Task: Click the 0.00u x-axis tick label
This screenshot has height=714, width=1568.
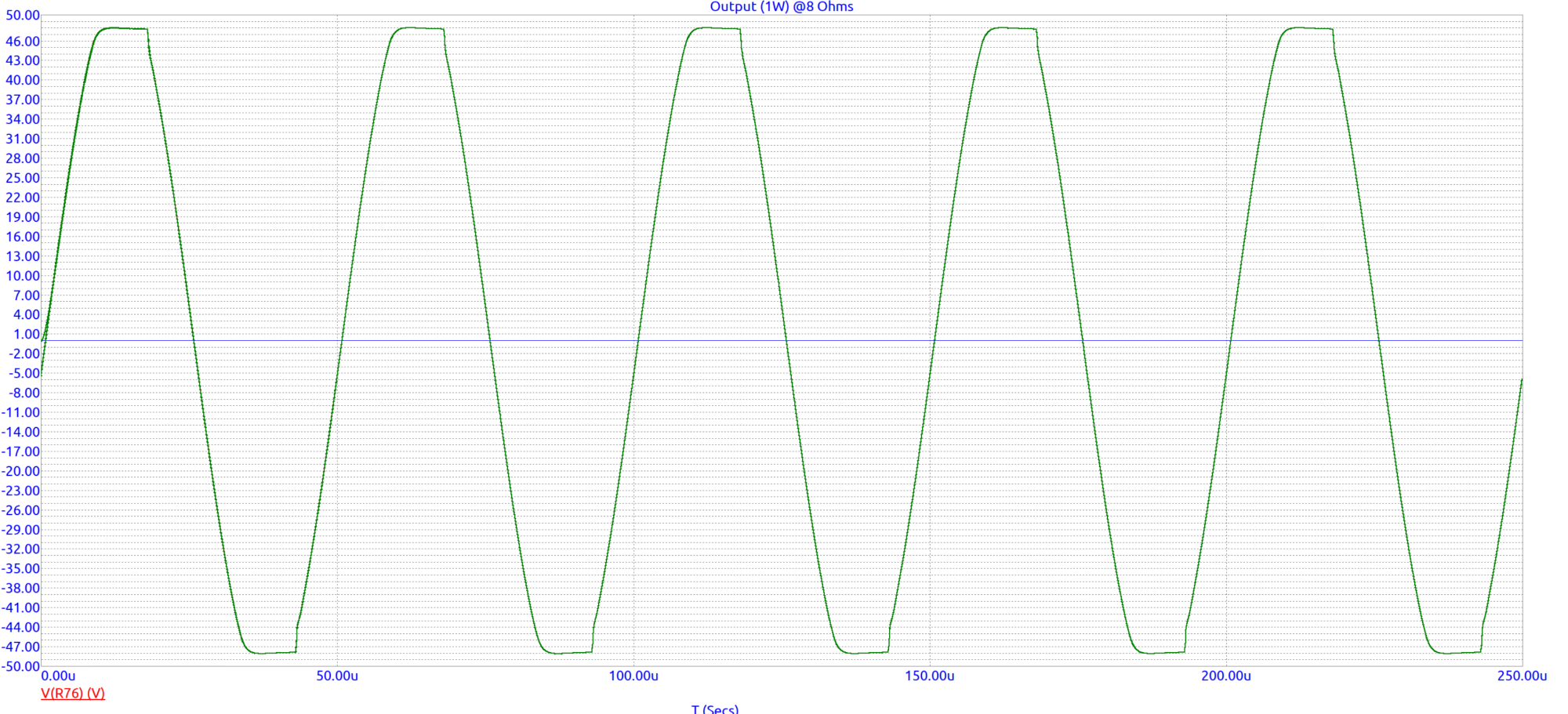Action: 58,676
